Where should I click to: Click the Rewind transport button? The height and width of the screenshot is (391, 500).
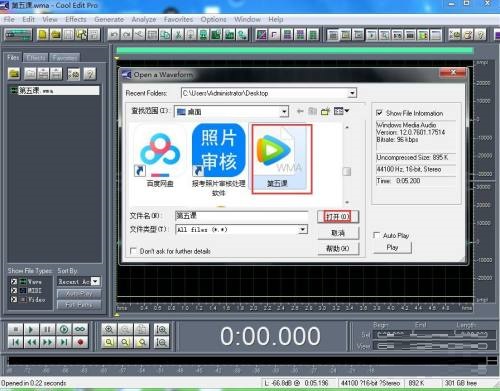(x=31, y=342)
